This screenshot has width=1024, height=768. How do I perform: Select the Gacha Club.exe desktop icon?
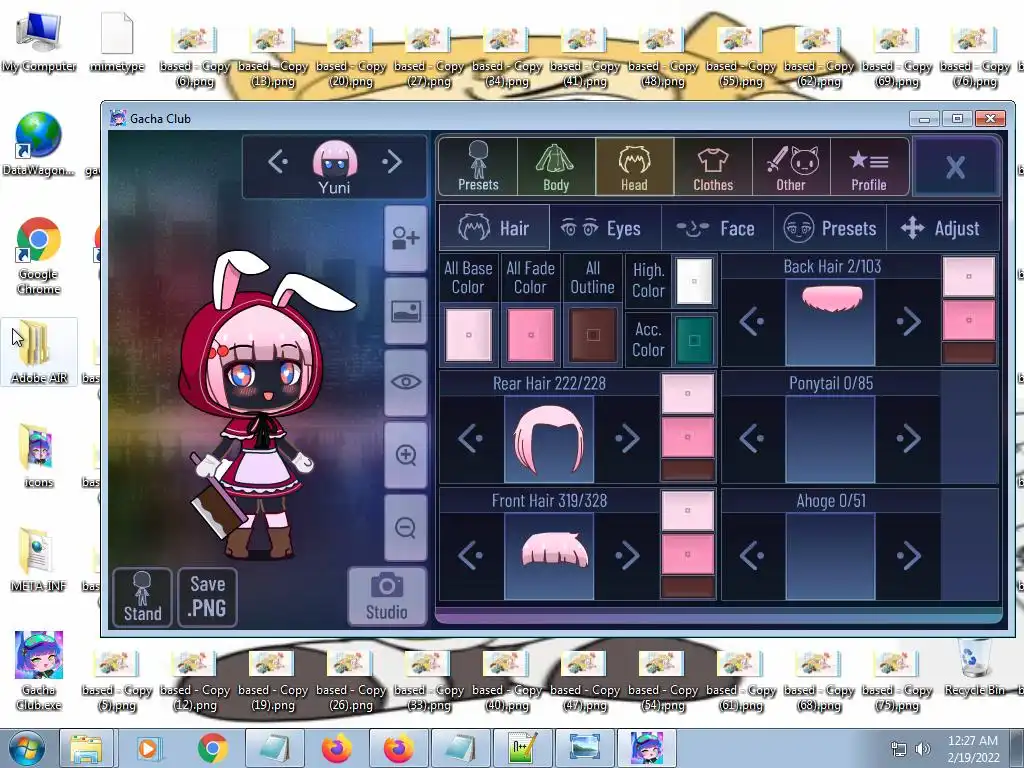coord(39,671)
